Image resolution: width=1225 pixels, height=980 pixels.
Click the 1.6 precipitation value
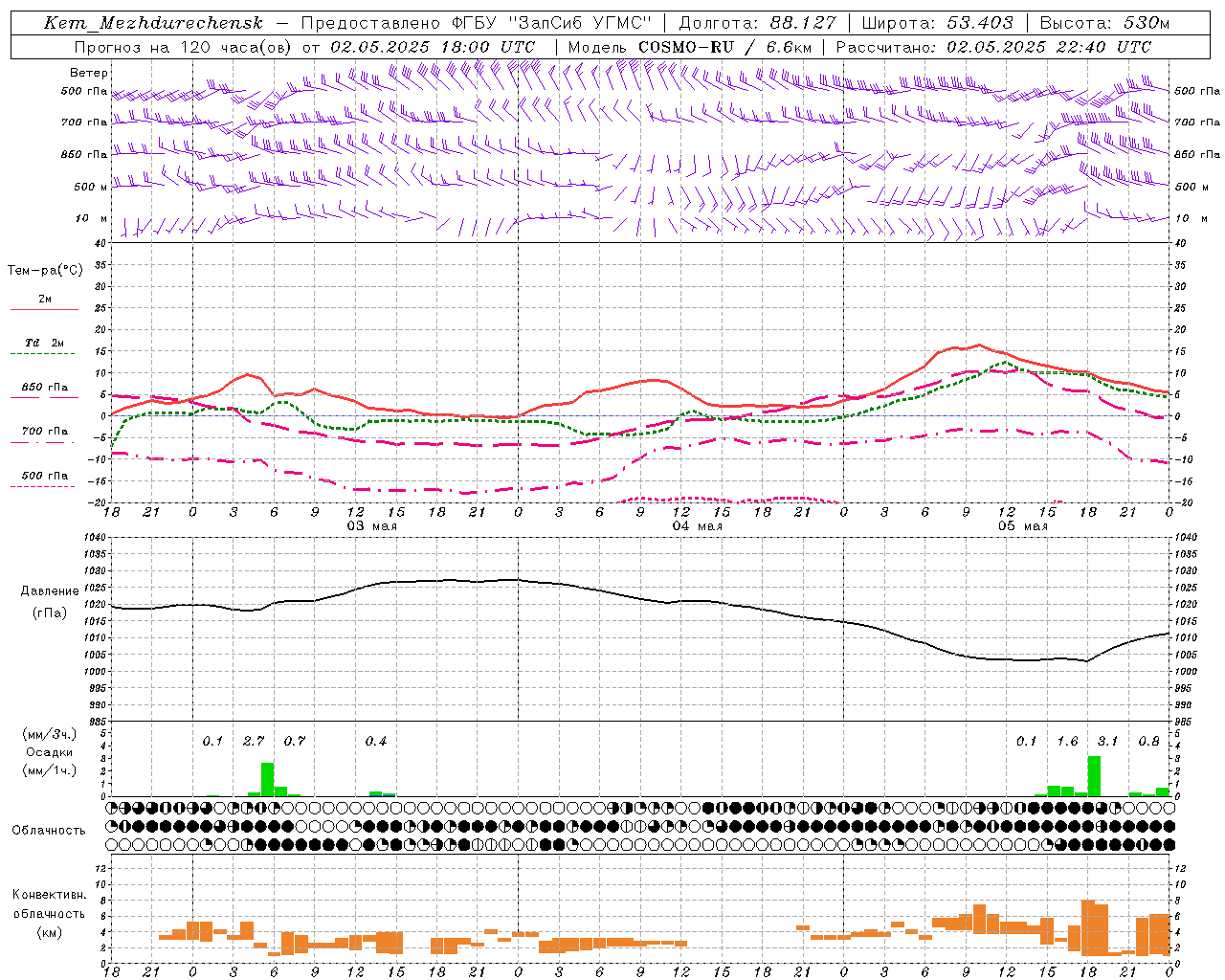pyautogui.click(x=1067, y=741)
